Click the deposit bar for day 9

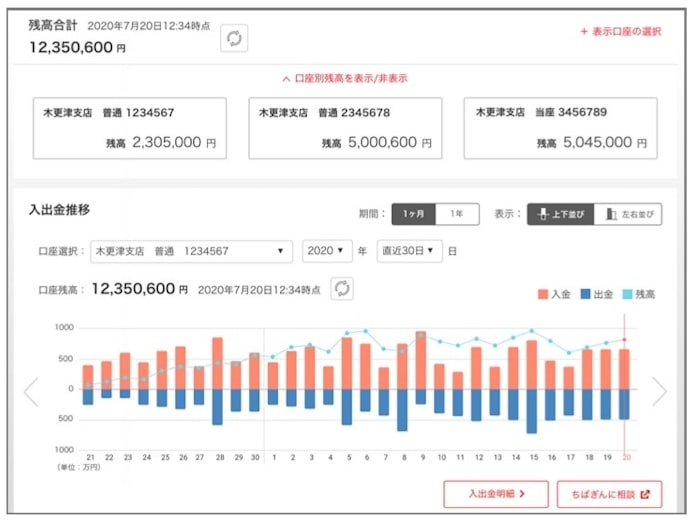[421, 360]
